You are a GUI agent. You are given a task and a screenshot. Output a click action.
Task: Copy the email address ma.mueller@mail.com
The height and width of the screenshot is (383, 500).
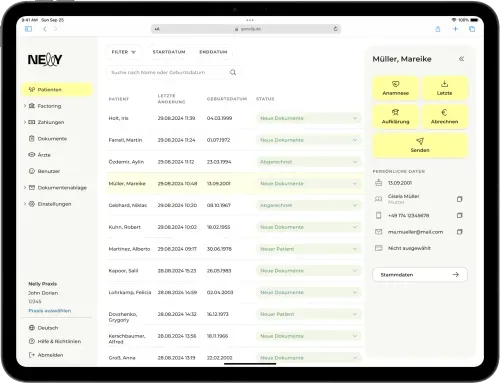(x=459, y=232)
